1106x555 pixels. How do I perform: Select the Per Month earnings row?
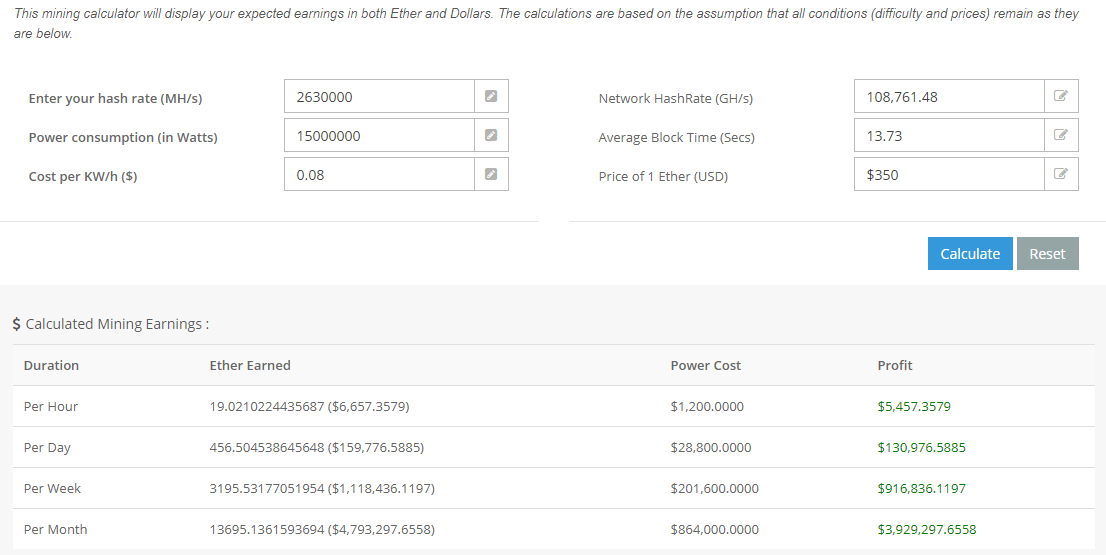click(x=553, y=530)
